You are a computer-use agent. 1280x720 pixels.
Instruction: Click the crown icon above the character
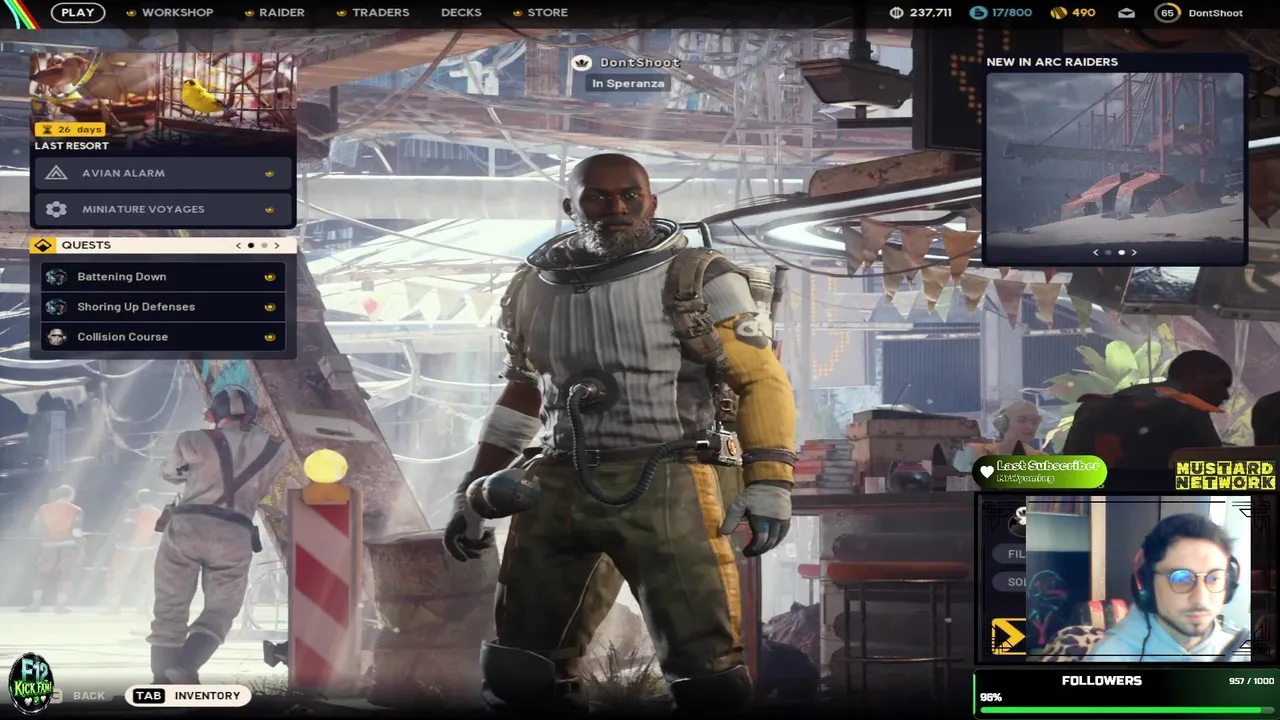click(581, 63)
